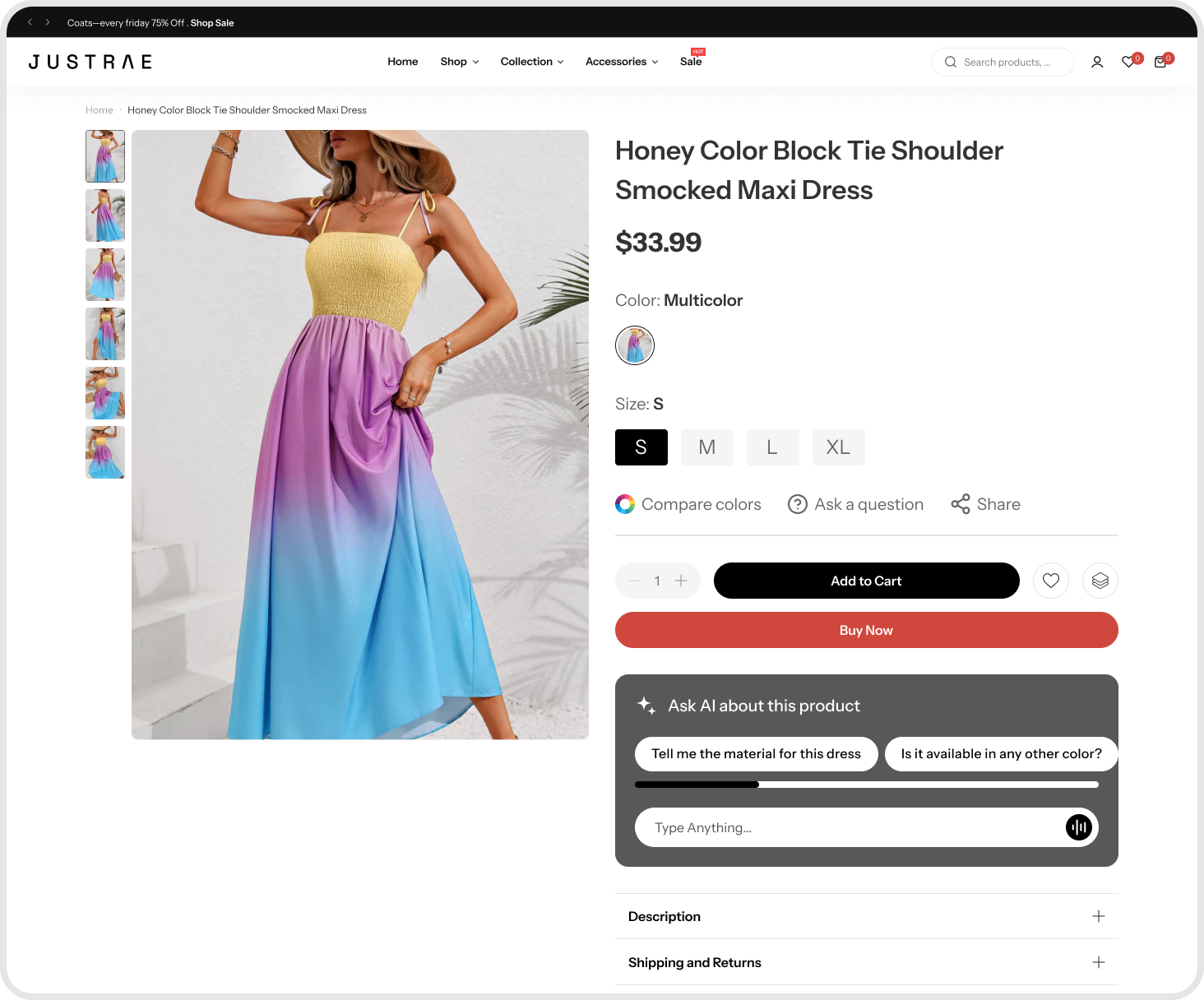Click the second product image thumbnail

point(104,215)
